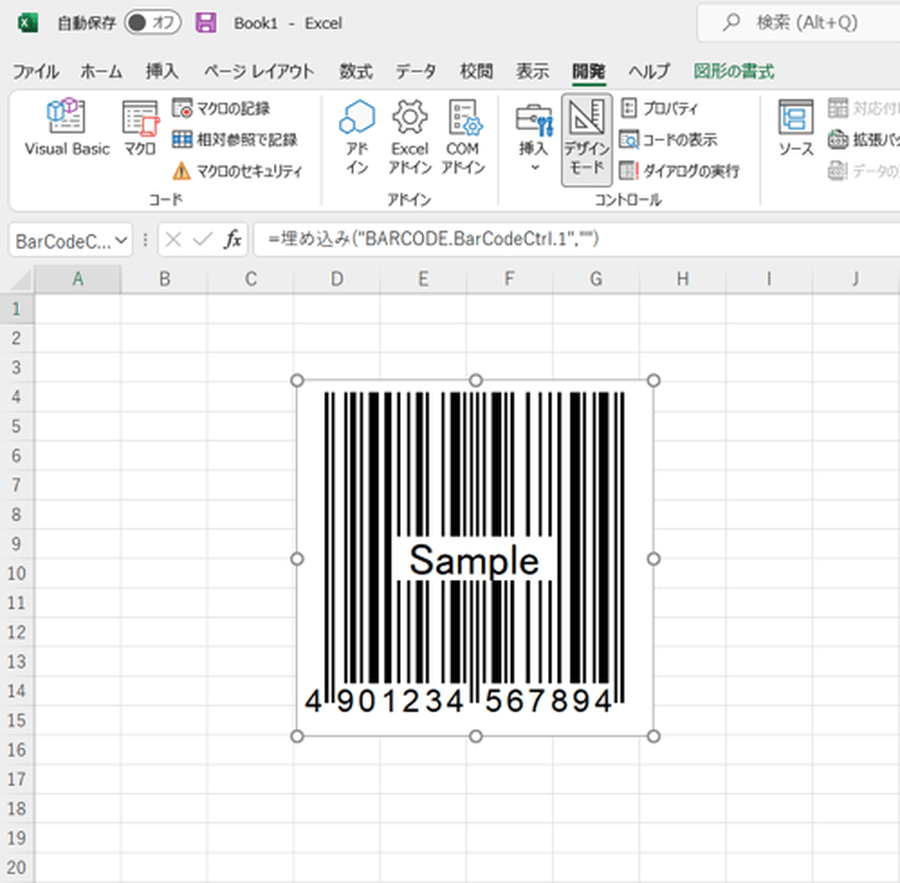Start マクロの記録 macro recording
Image resolution: width=900 pixels, height=883 pixels.
click(222, 108)
